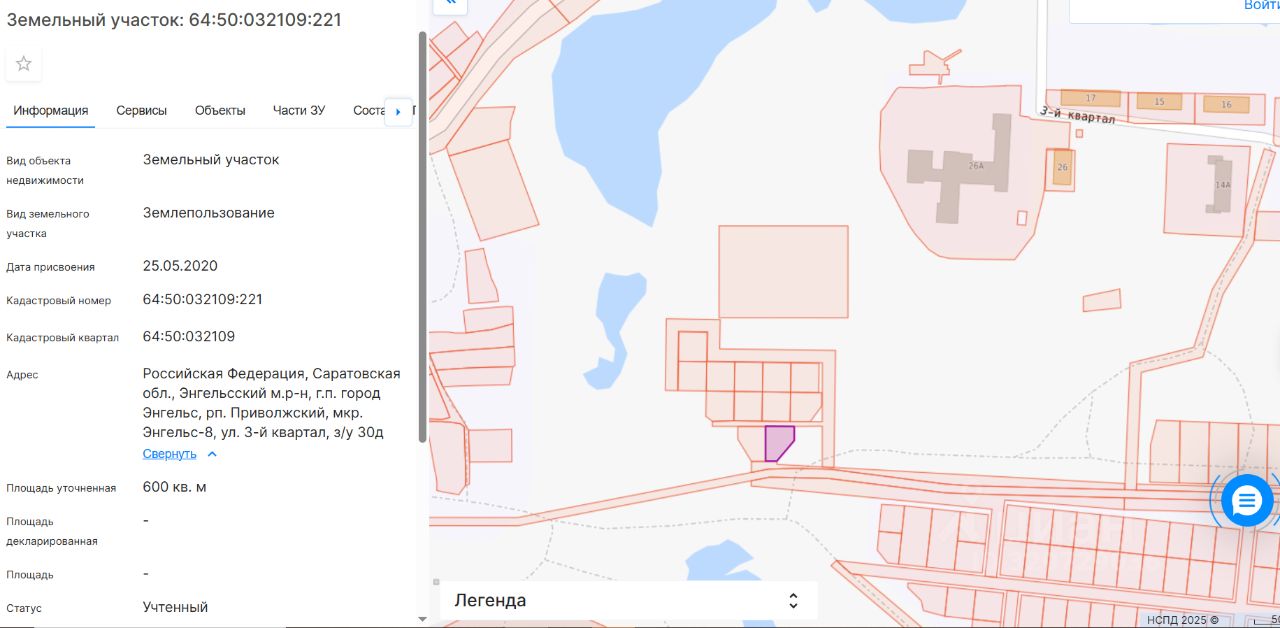
Task: Click the small building 26 on the map
Action: [x=1062, y=167]
